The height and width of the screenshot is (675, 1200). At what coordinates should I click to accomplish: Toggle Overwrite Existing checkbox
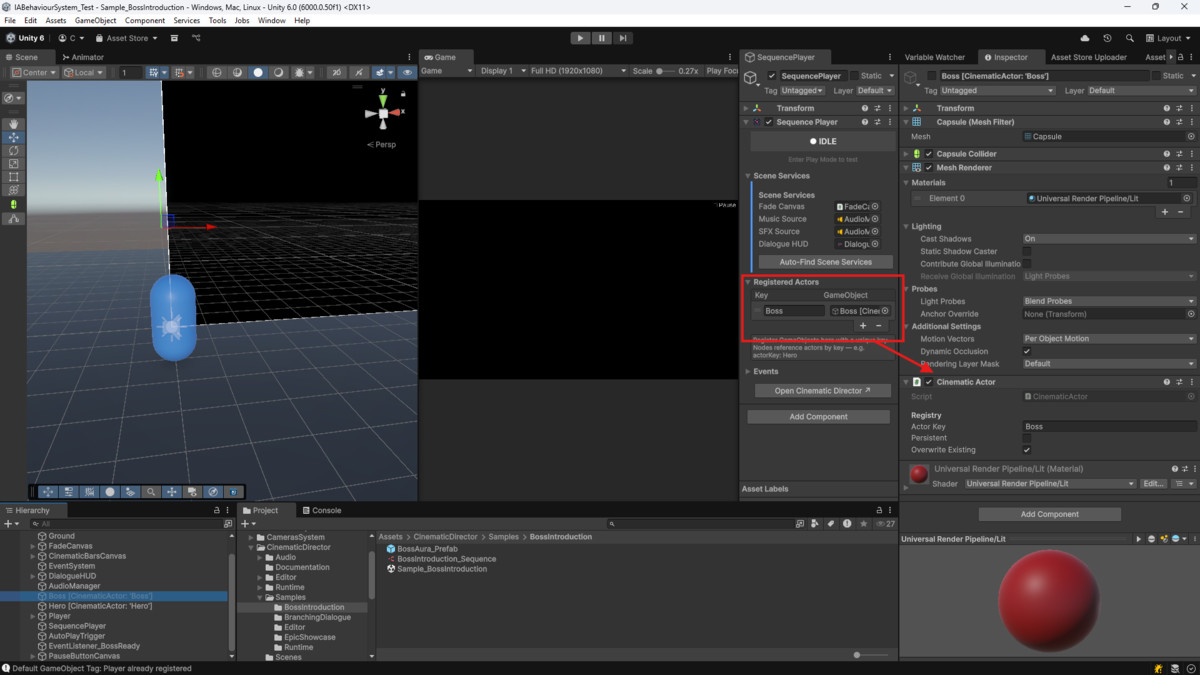click(1027, 450)
